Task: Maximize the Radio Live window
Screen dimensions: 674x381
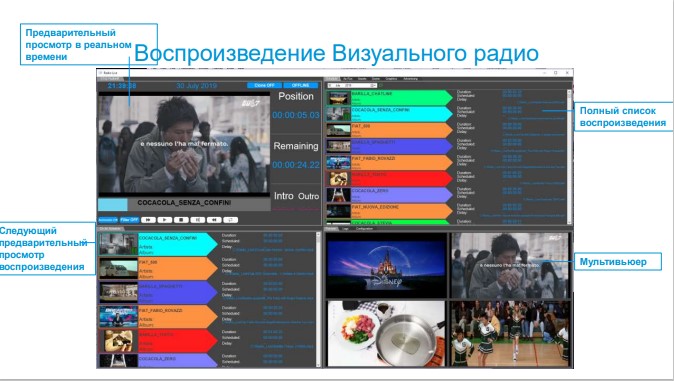Action: click(x=556, y=73)
